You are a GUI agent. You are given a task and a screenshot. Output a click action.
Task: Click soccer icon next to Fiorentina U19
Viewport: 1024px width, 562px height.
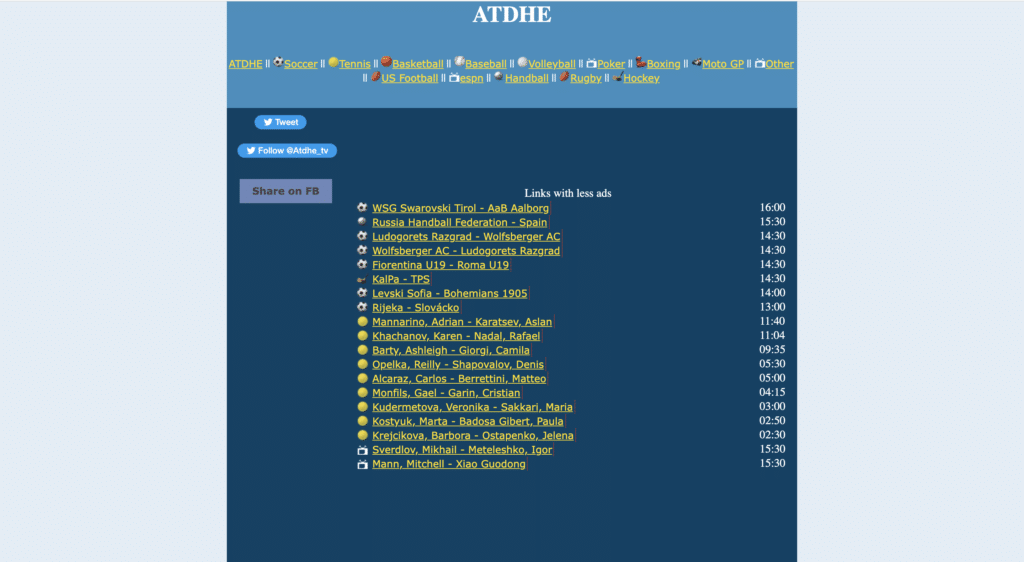pos(362,264)
